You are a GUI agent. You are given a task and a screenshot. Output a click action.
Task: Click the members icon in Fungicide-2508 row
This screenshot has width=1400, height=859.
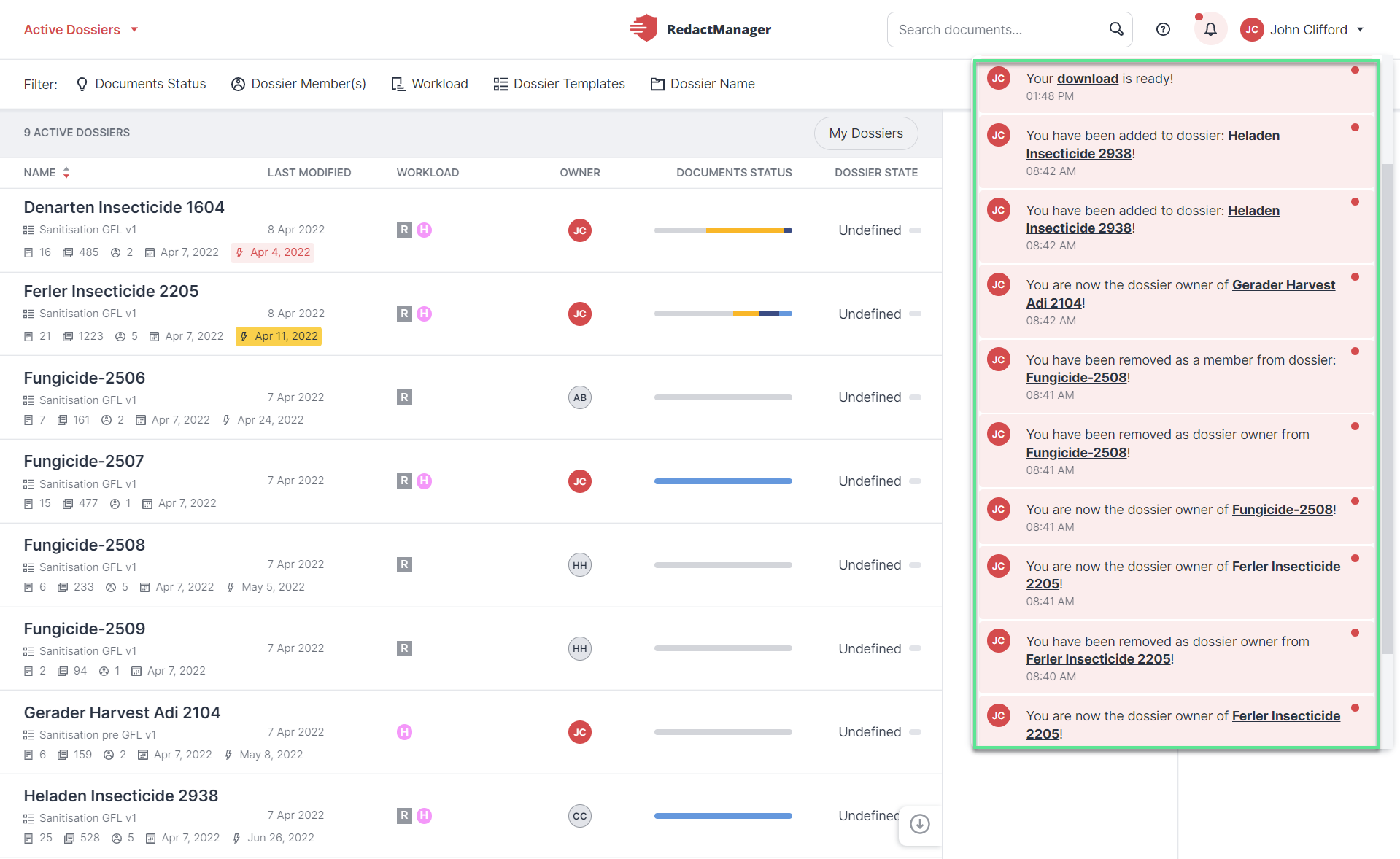coord(111,587)
